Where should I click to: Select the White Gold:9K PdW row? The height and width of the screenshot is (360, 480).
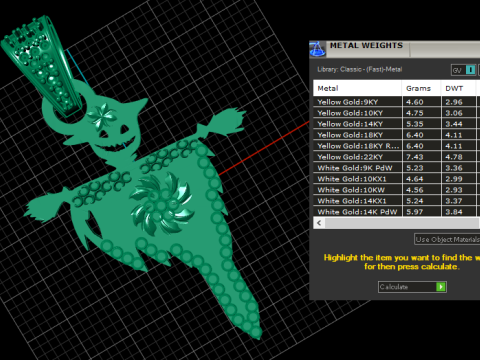[397, 168]
